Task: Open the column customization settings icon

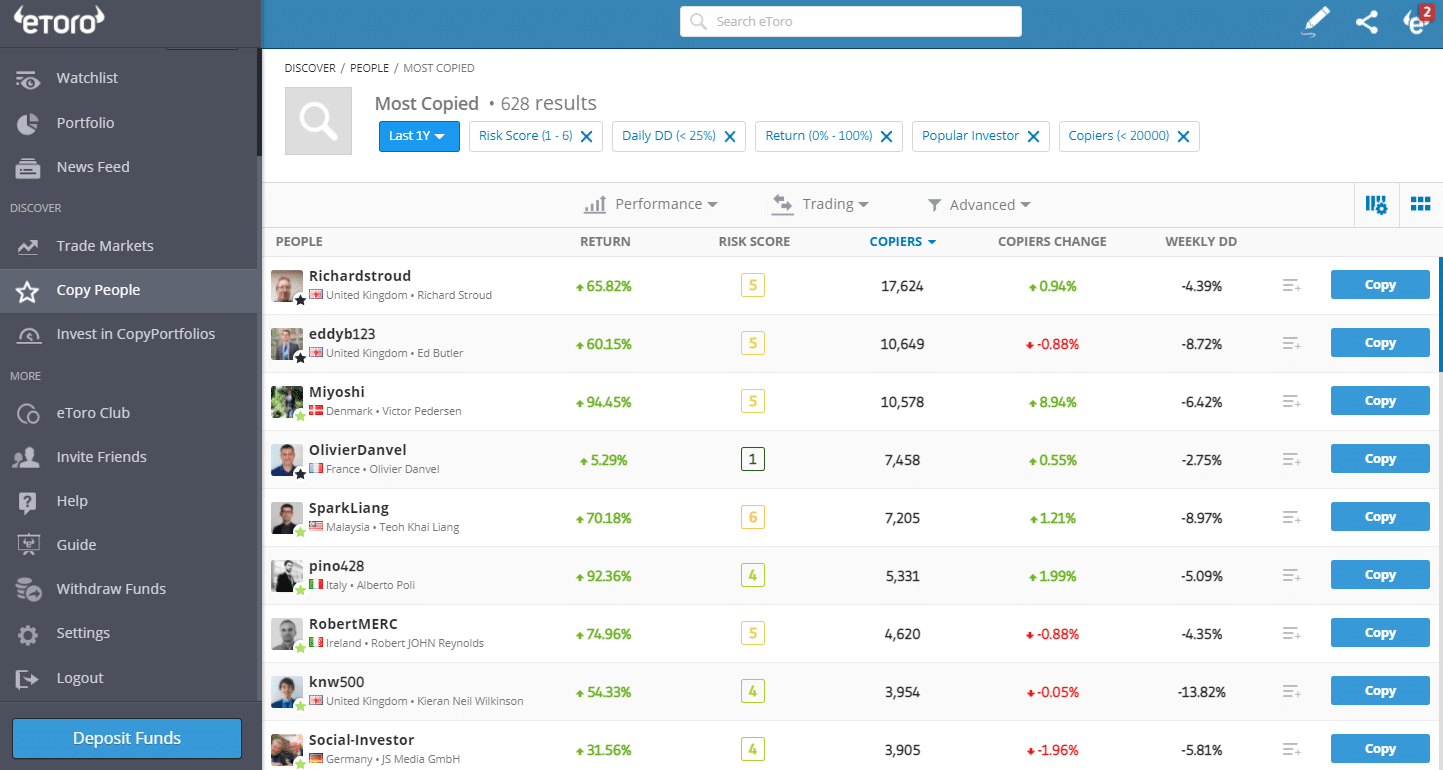Action: click(1377, 204)
